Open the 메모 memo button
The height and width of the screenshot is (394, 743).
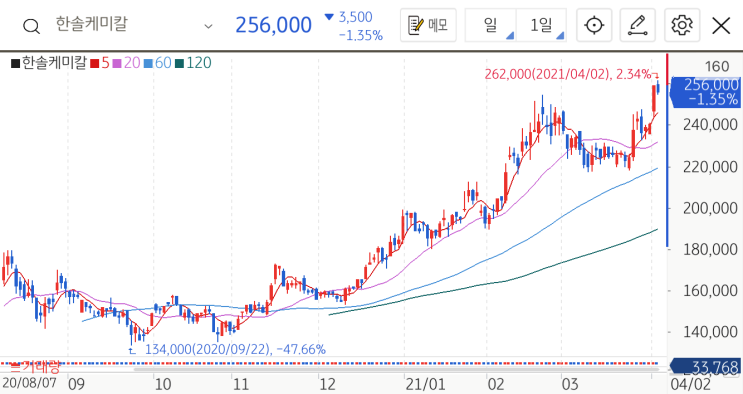pyautogui.click(x=428, y=25)
